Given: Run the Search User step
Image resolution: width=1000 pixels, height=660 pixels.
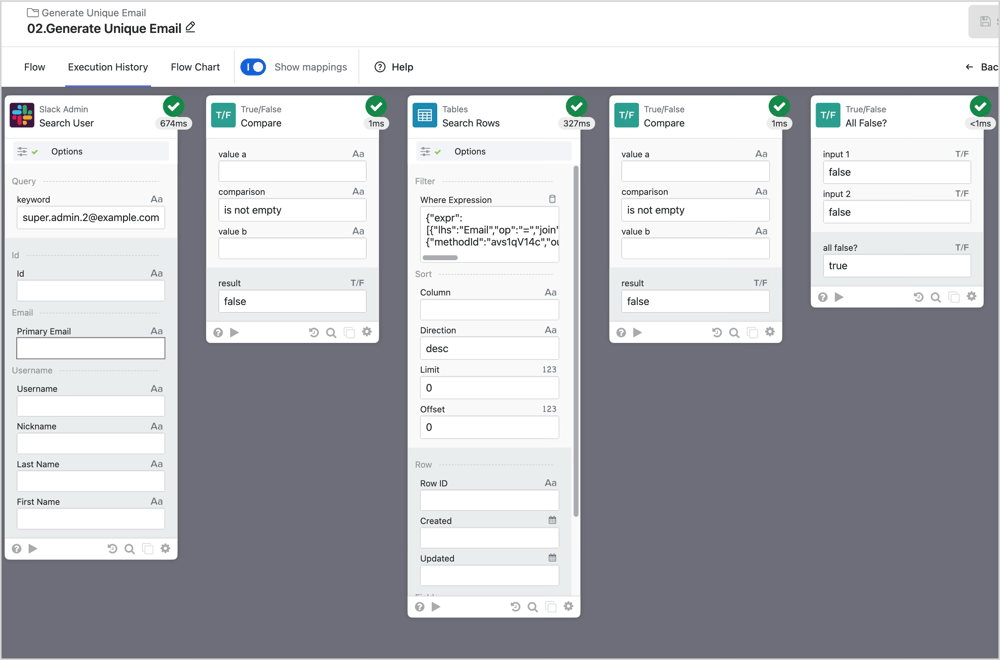Looking at the screenshot, I should pos(33,548).
